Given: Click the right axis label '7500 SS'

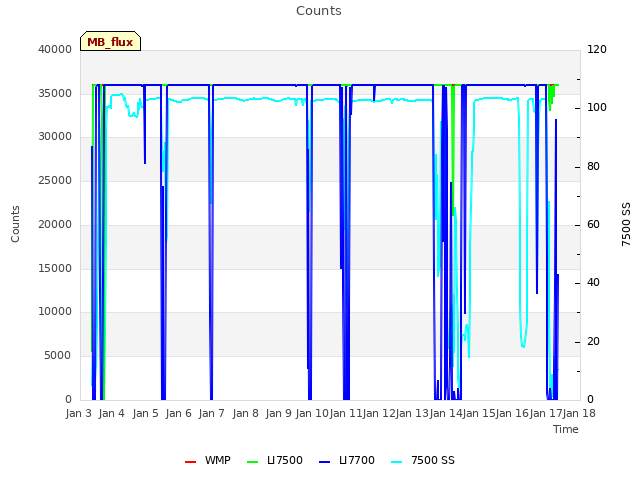Looking at the screenshot, I should 626,224.
